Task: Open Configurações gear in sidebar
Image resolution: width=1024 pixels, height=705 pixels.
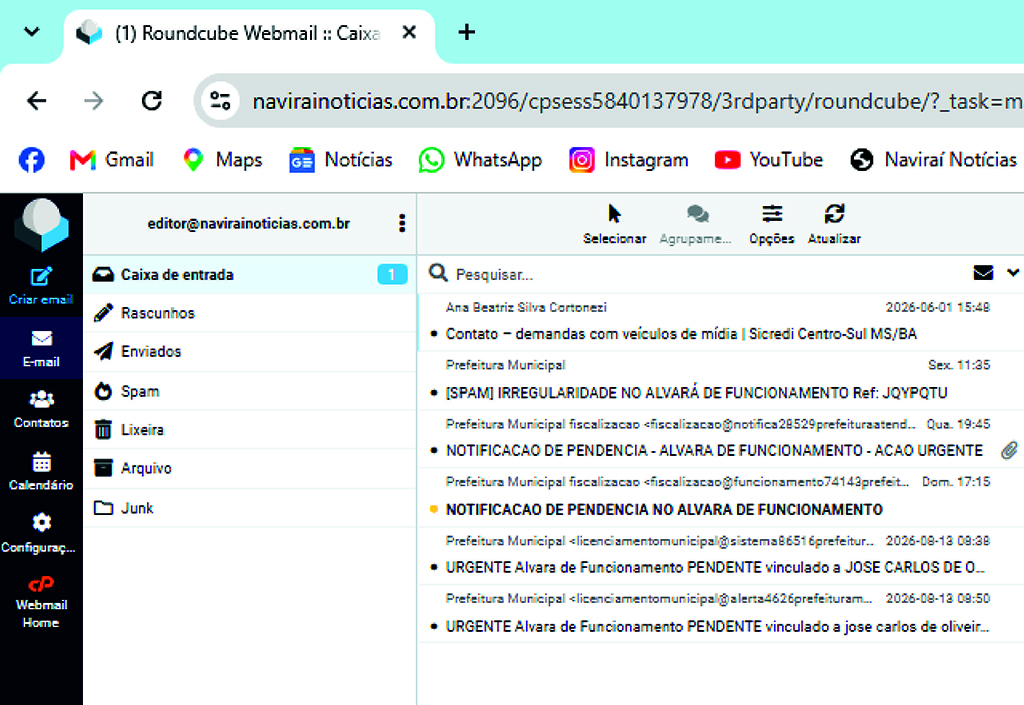Action: point(39,533)
